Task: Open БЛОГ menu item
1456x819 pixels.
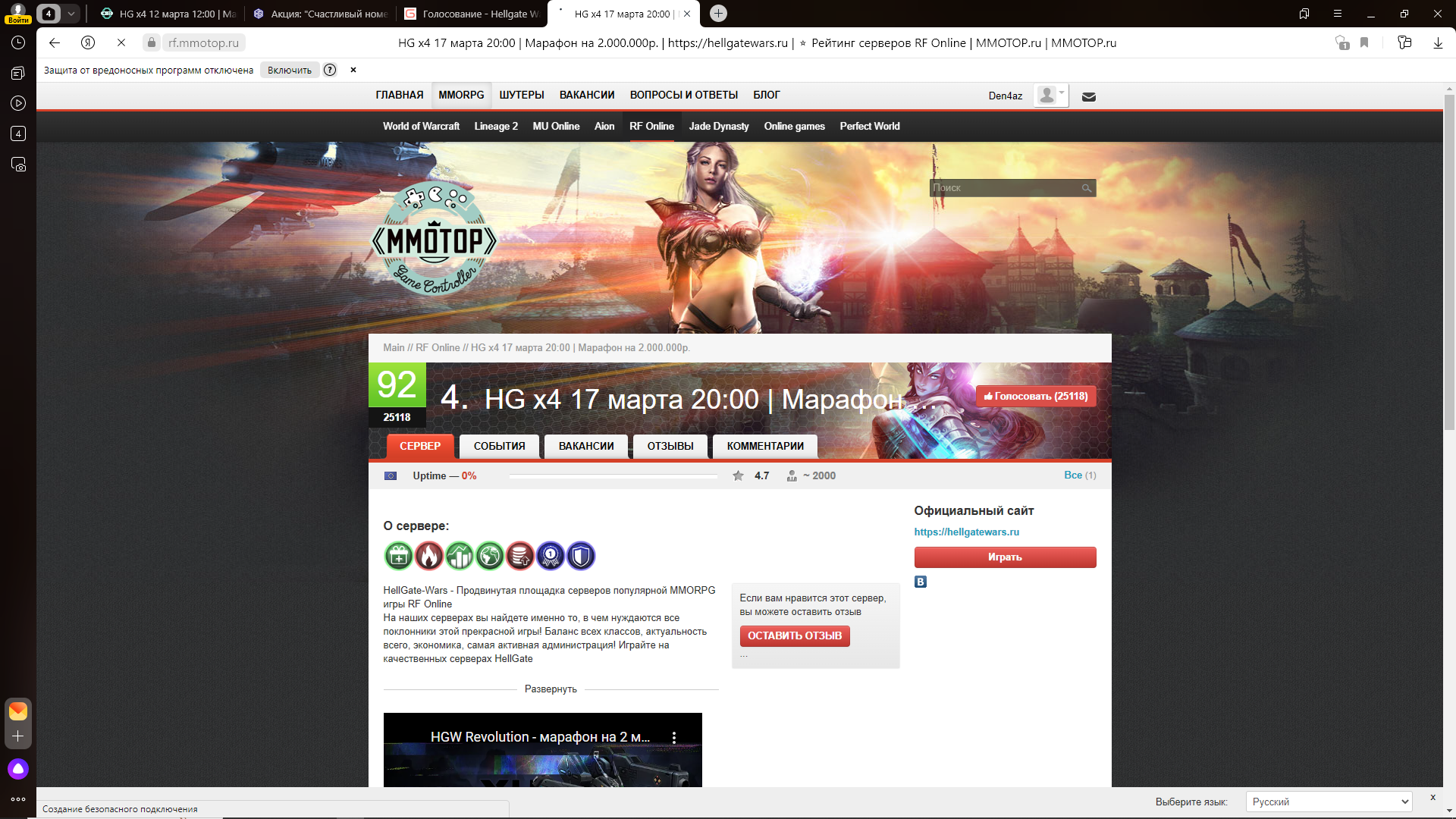Action: pos(767,96)
